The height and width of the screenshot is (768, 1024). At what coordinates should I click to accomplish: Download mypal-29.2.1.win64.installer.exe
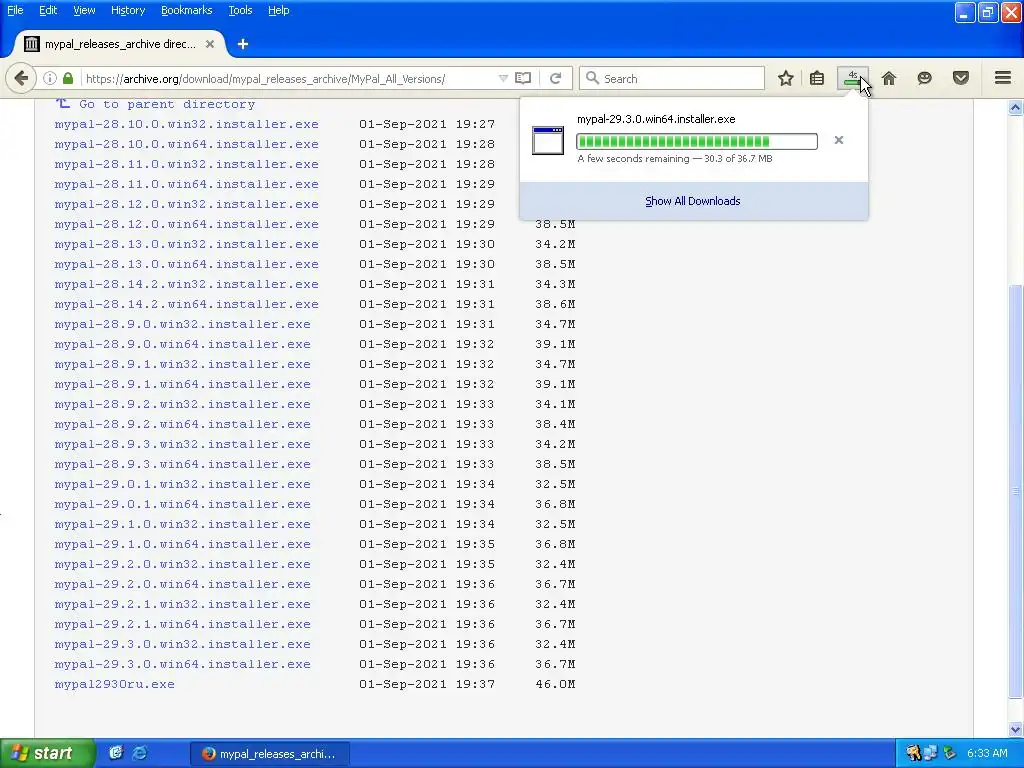click(183, 624)
